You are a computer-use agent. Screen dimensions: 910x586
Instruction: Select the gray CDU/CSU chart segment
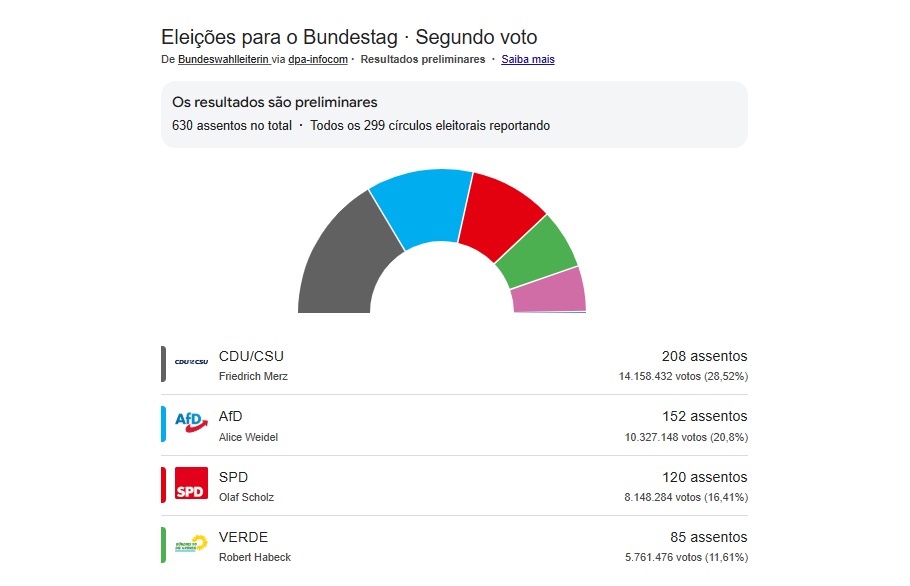(340, 250)
